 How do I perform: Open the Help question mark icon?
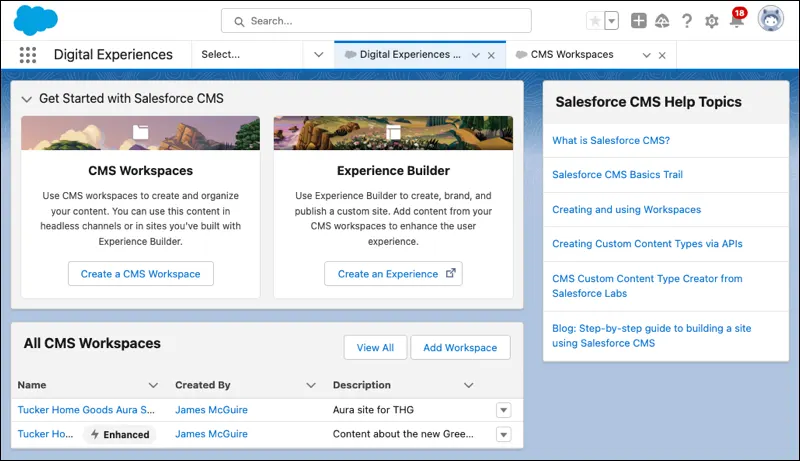click(687, 21)
